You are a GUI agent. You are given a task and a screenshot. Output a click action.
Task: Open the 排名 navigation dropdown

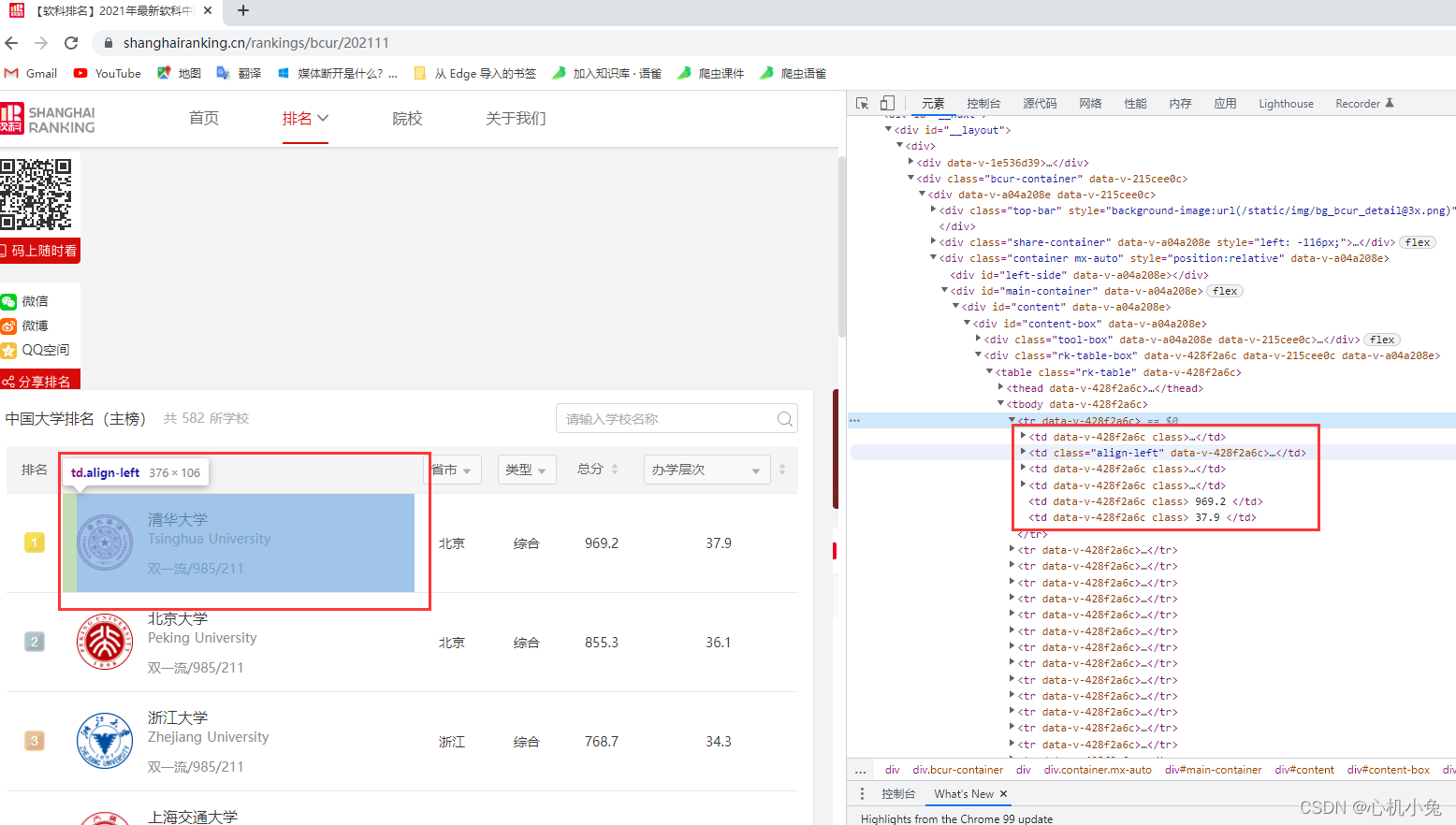[305, 118]
